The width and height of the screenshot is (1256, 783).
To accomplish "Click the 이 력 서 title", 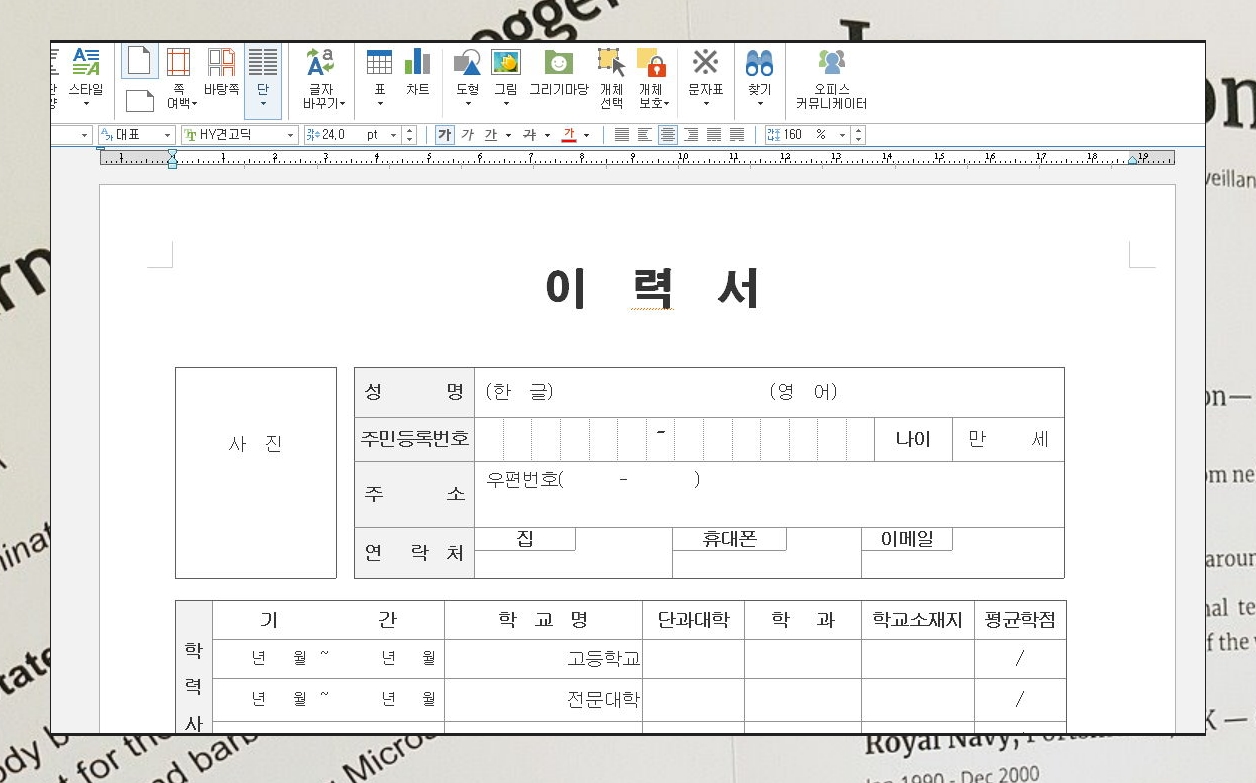I will tap(653, 289).
